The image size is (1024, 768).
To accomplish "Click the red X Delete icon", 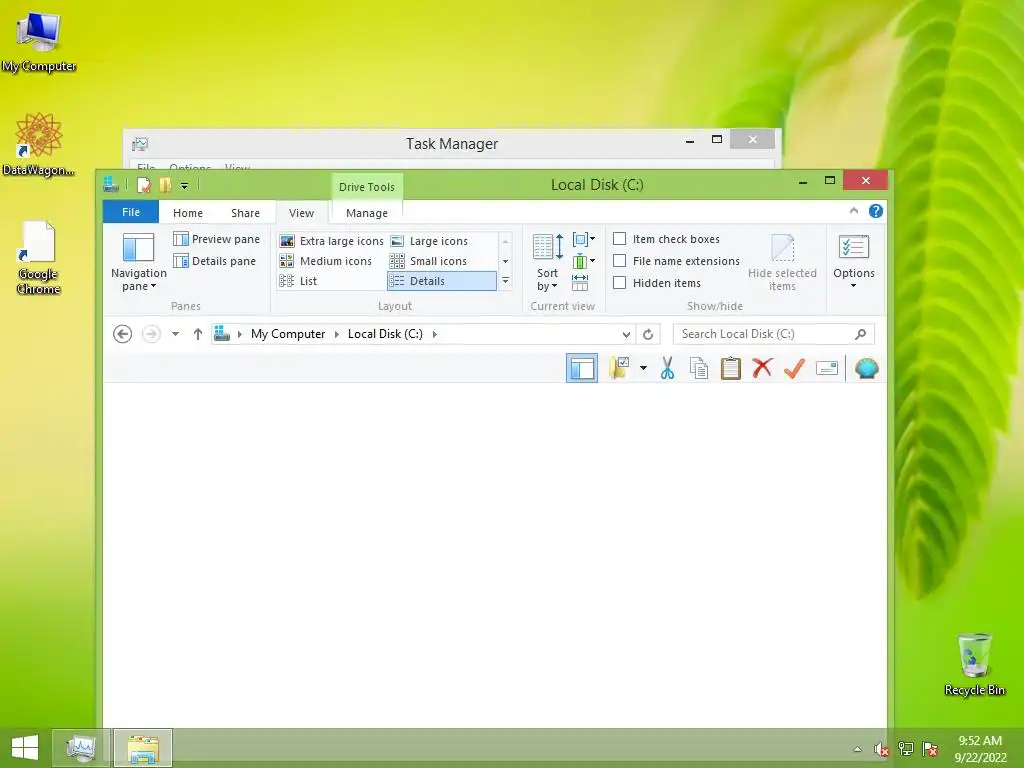I will point(762,368).
